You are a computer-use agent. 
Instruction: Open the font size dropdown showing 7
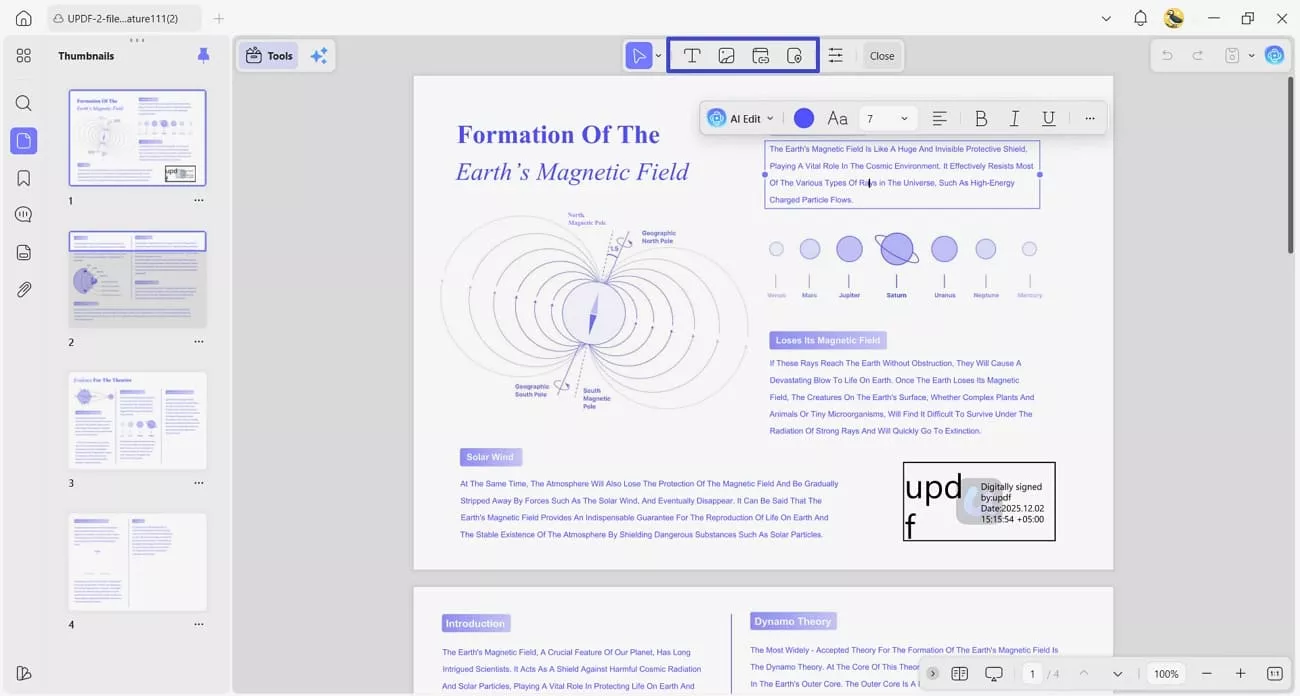[888, 118]
